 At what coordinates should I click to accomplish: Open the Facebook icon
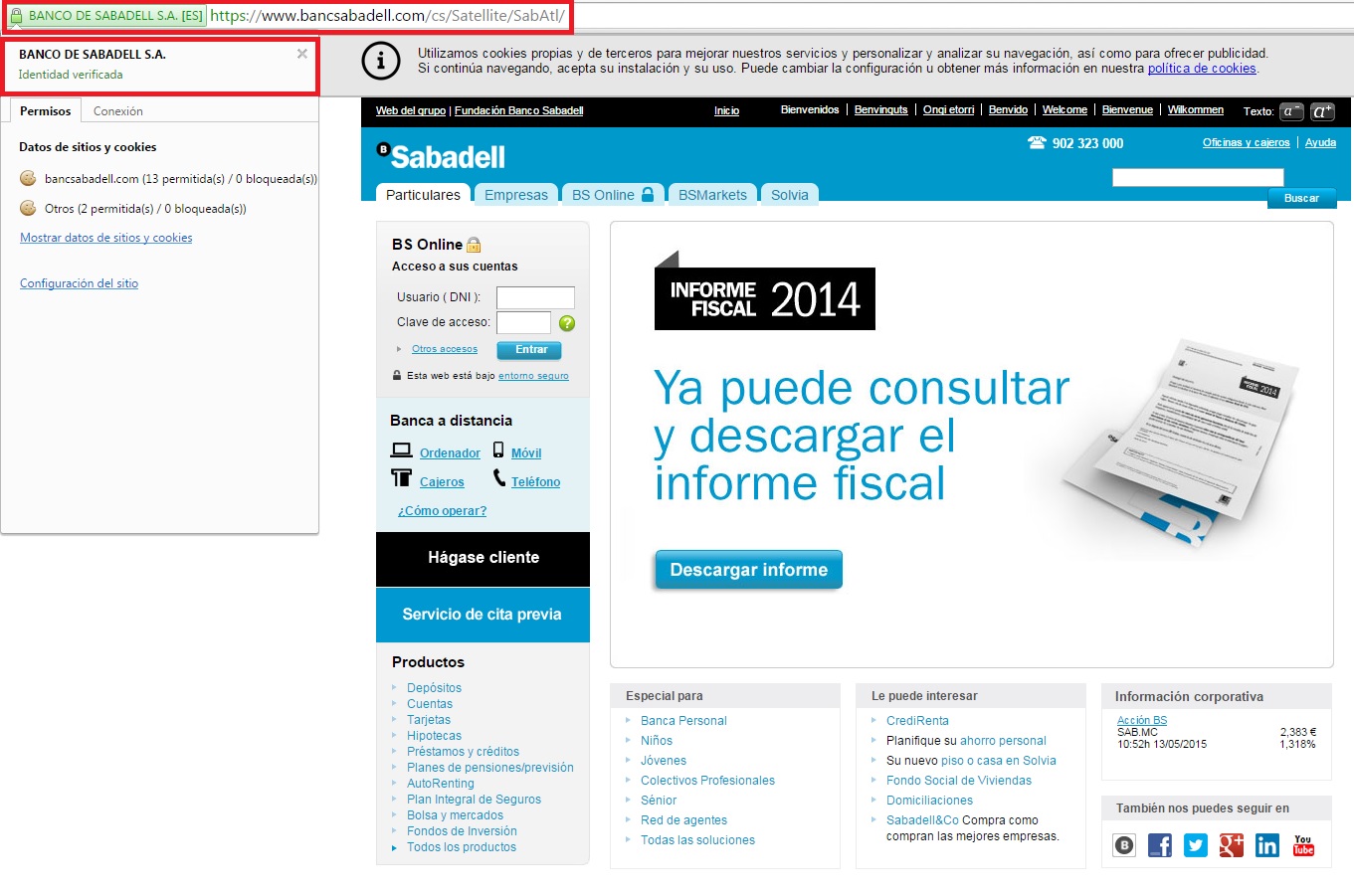[1160, 845]
